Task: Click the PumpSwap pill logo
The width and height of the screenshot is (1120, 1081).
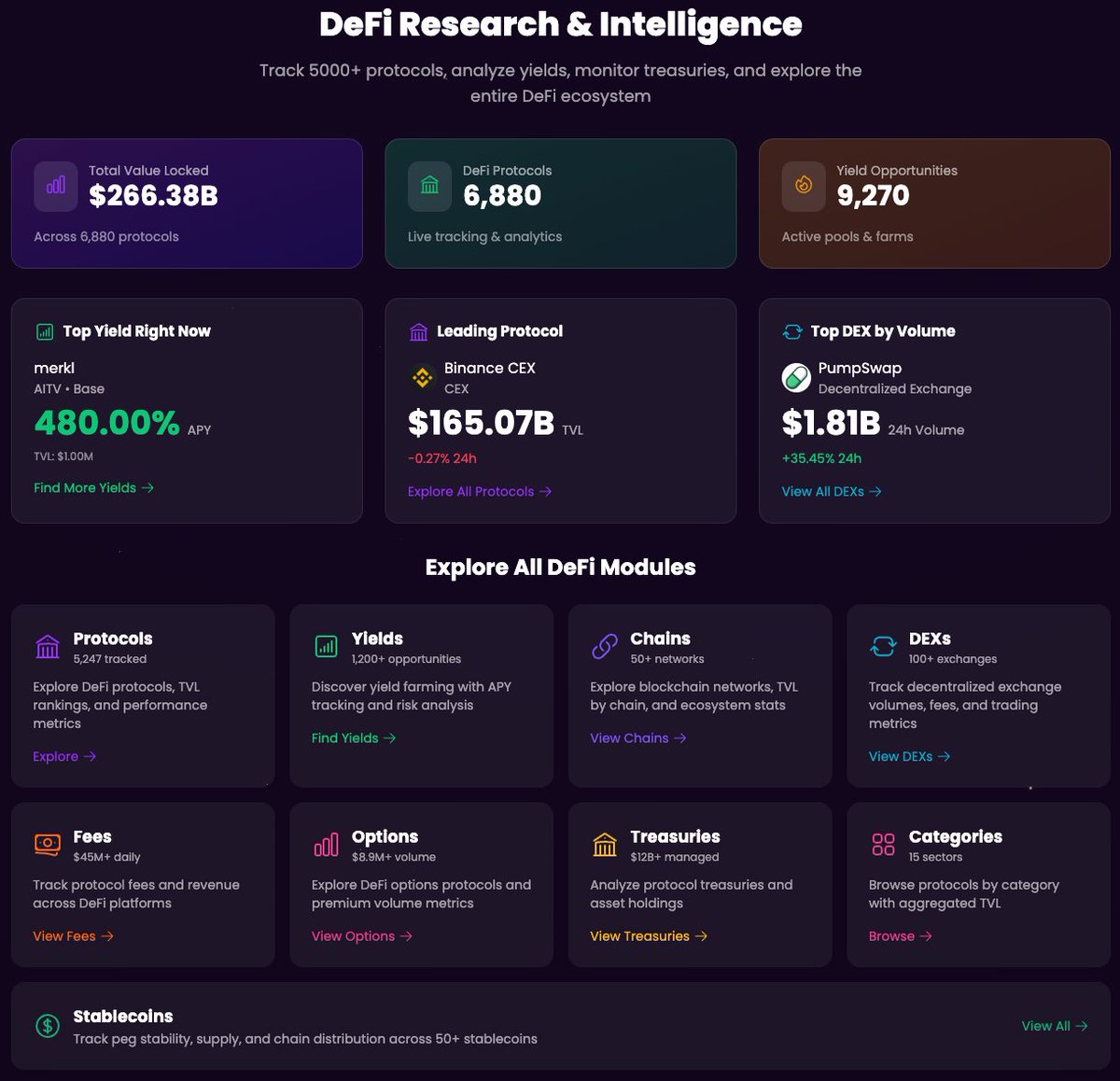Action: [796, 378]
